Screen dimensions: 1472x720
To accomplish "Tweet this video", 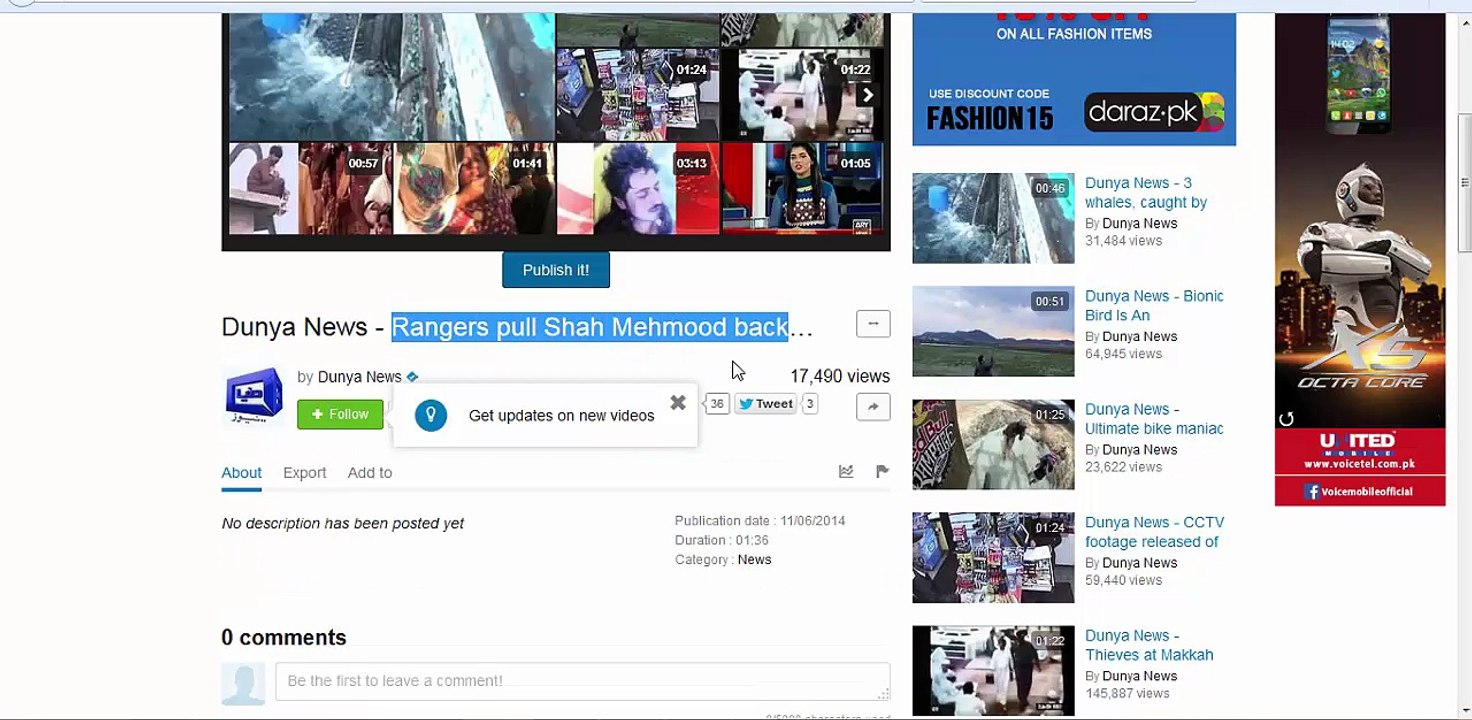I will [766, 404].
